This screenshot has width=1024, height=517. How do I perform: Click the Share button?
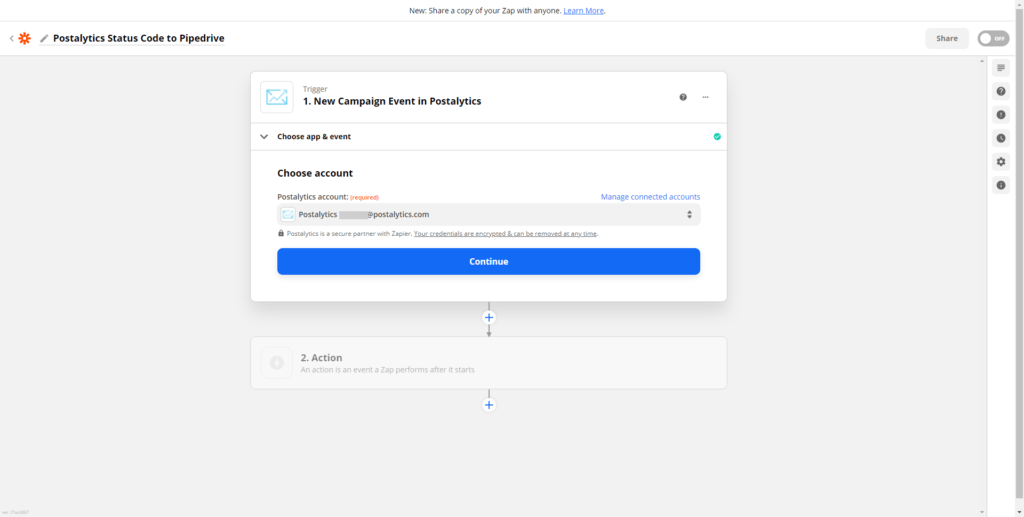pos(946,39)
